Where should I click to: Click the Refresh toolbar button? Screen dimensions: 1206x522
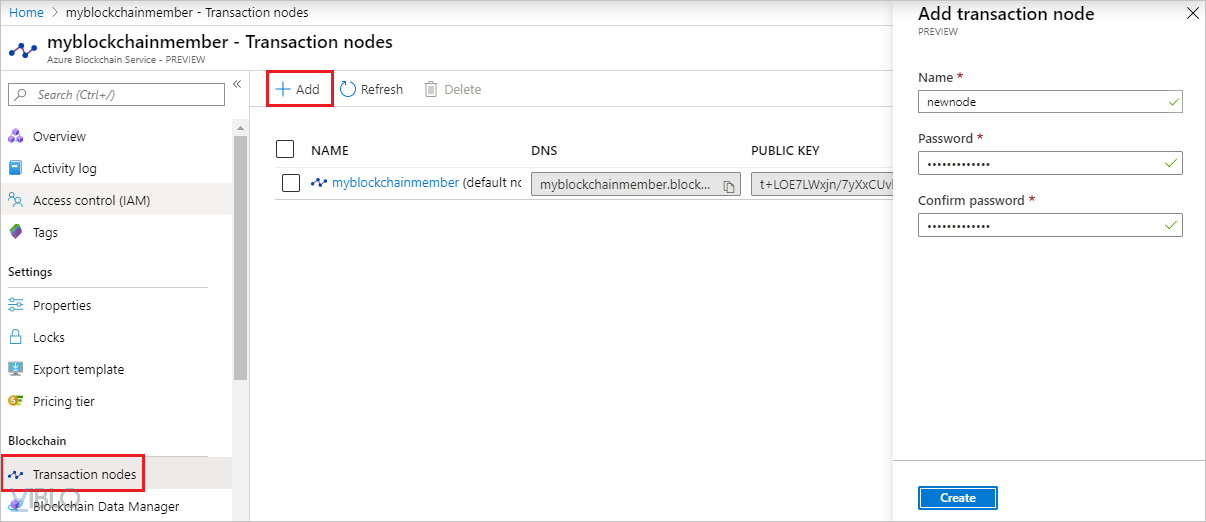pos(372,90)
